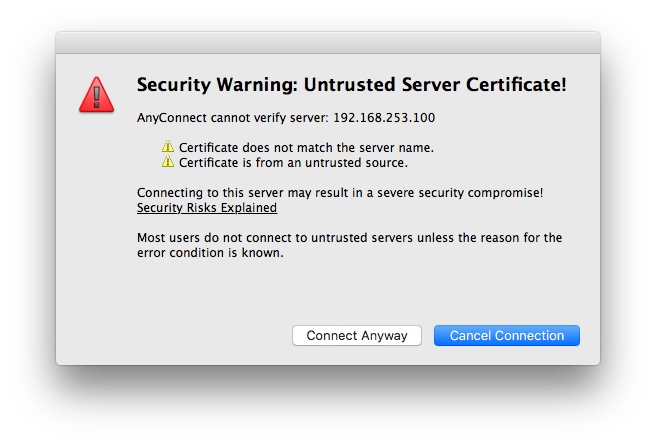Screen dimensions: 656x445
Task: Click the server address 192.168.253.100 text
Action: point(384,118)
